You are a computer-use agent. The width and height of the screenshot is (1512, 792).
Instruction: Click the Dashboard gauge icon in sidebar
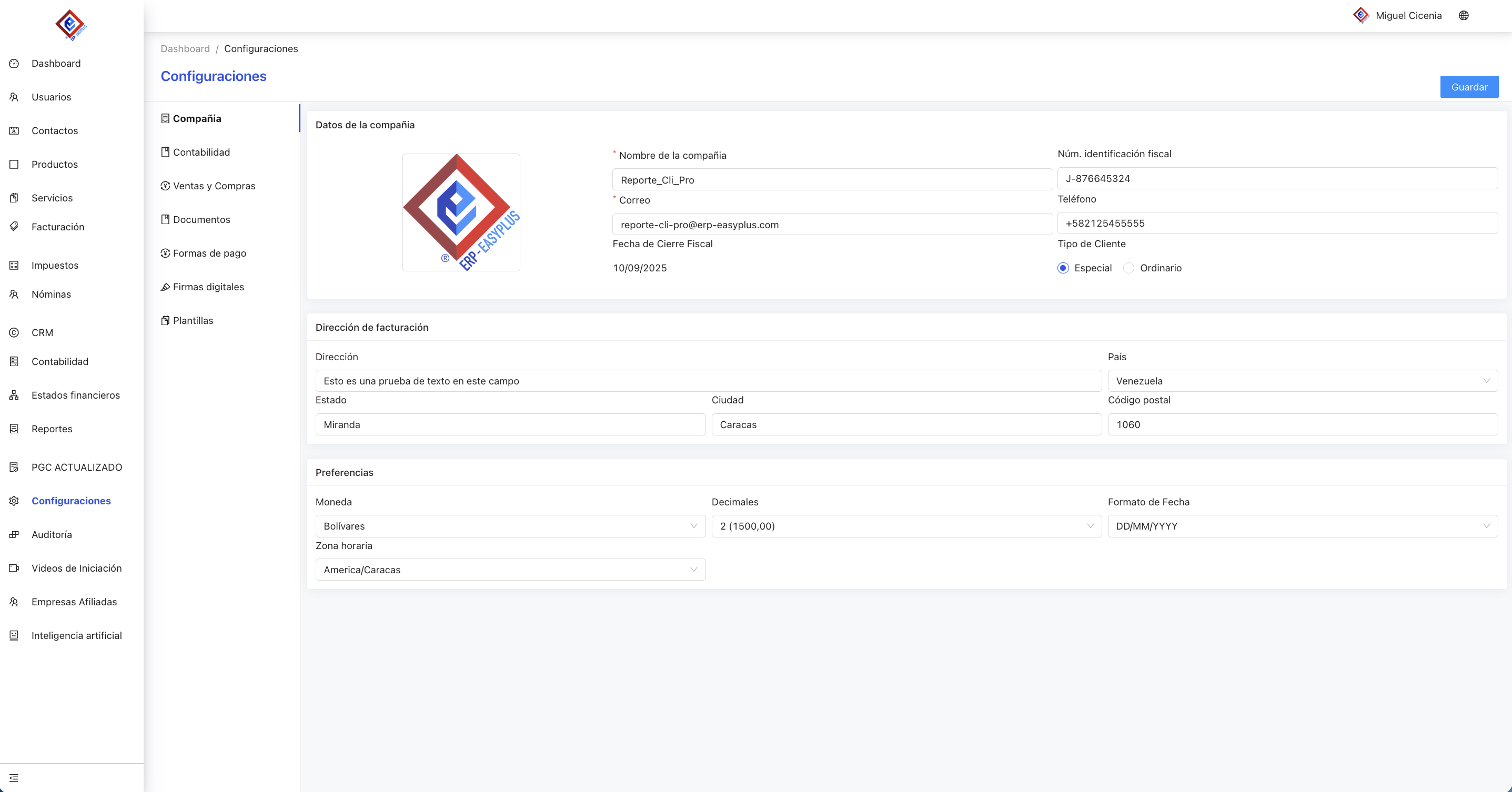click(14, 63)
